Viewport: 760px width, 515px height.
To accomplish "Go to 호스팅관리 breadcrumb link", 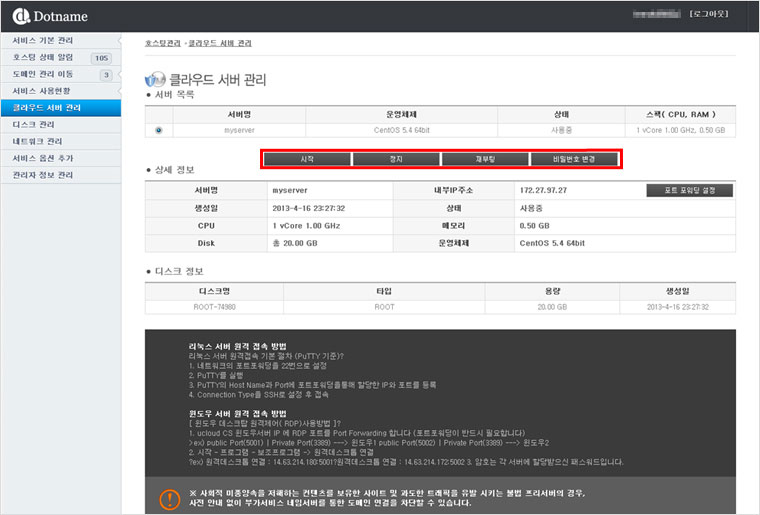I will point(162,44).
